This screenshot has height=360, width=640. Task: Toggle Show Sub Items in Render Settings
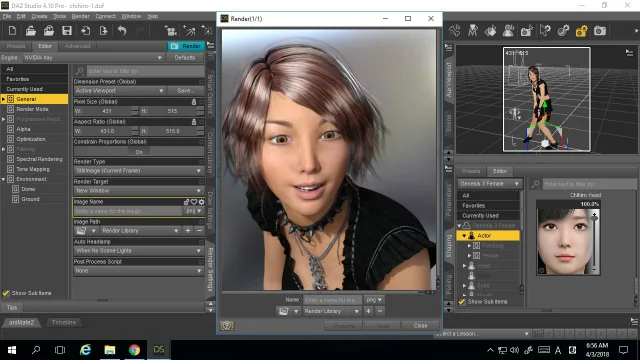pyautogui.click(x=6, y=293)
